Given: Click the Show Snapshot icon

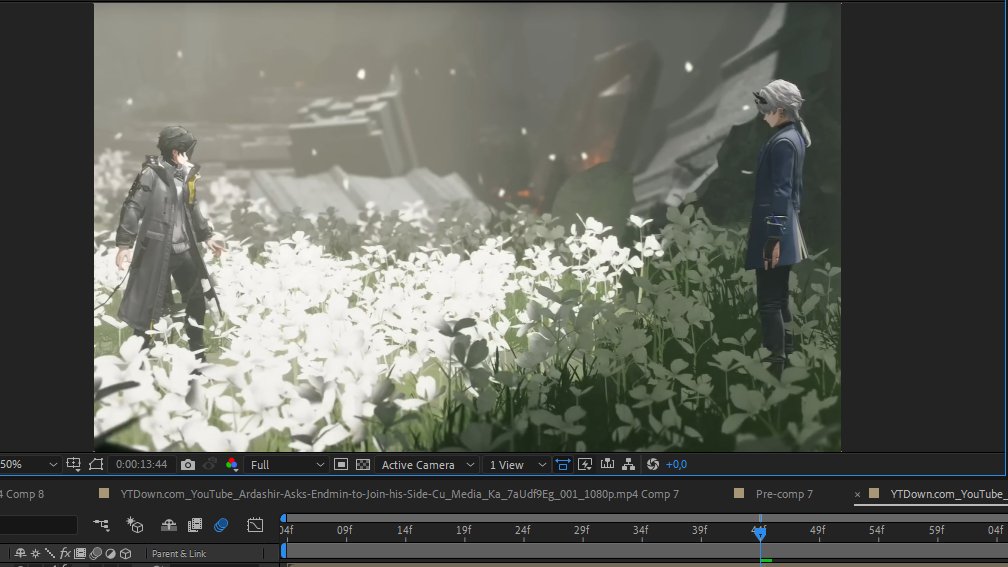Looking at the screenshot, I should click(210, 464).
